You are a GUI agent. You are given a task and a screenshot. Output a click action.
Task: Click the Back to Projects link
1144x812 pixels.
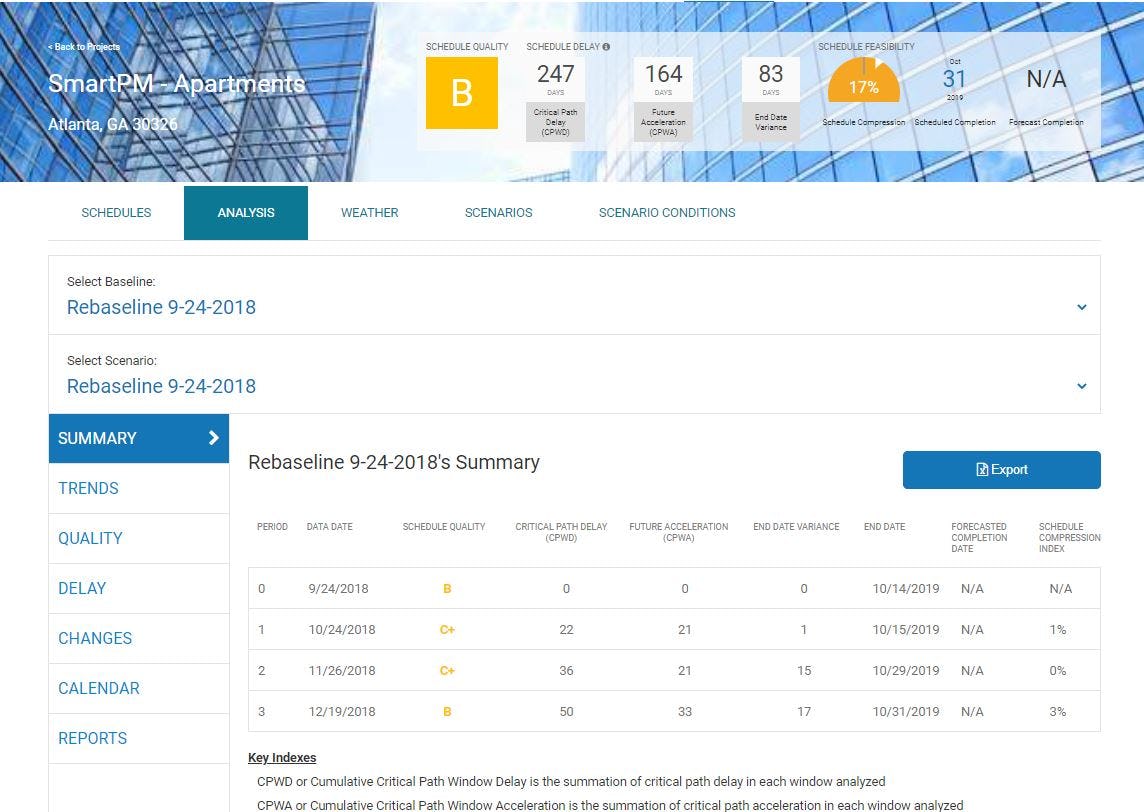[82, 46]
